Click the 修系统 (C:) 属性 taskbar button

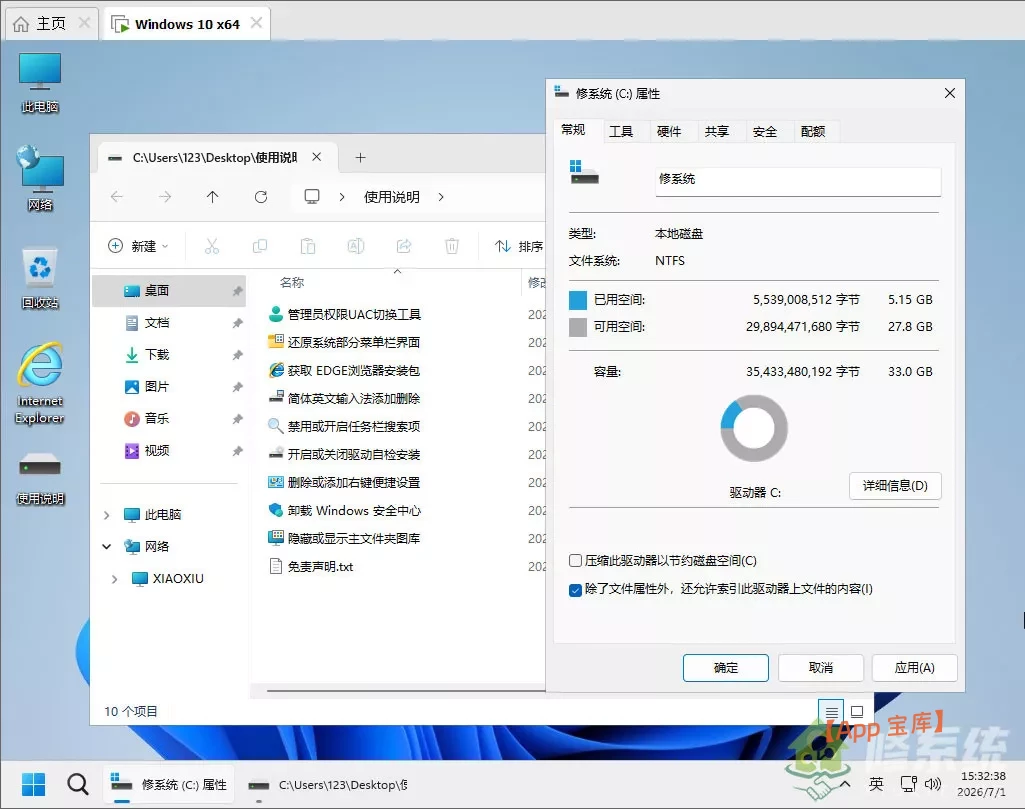click(169, 784)
